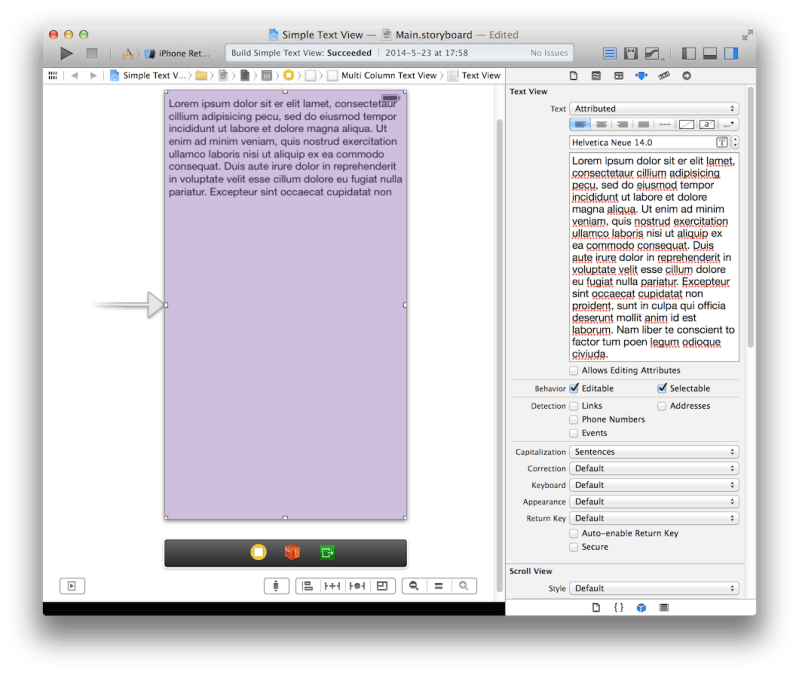
Task: Open the Correction dropdown
Action: (x=654, y=469)
